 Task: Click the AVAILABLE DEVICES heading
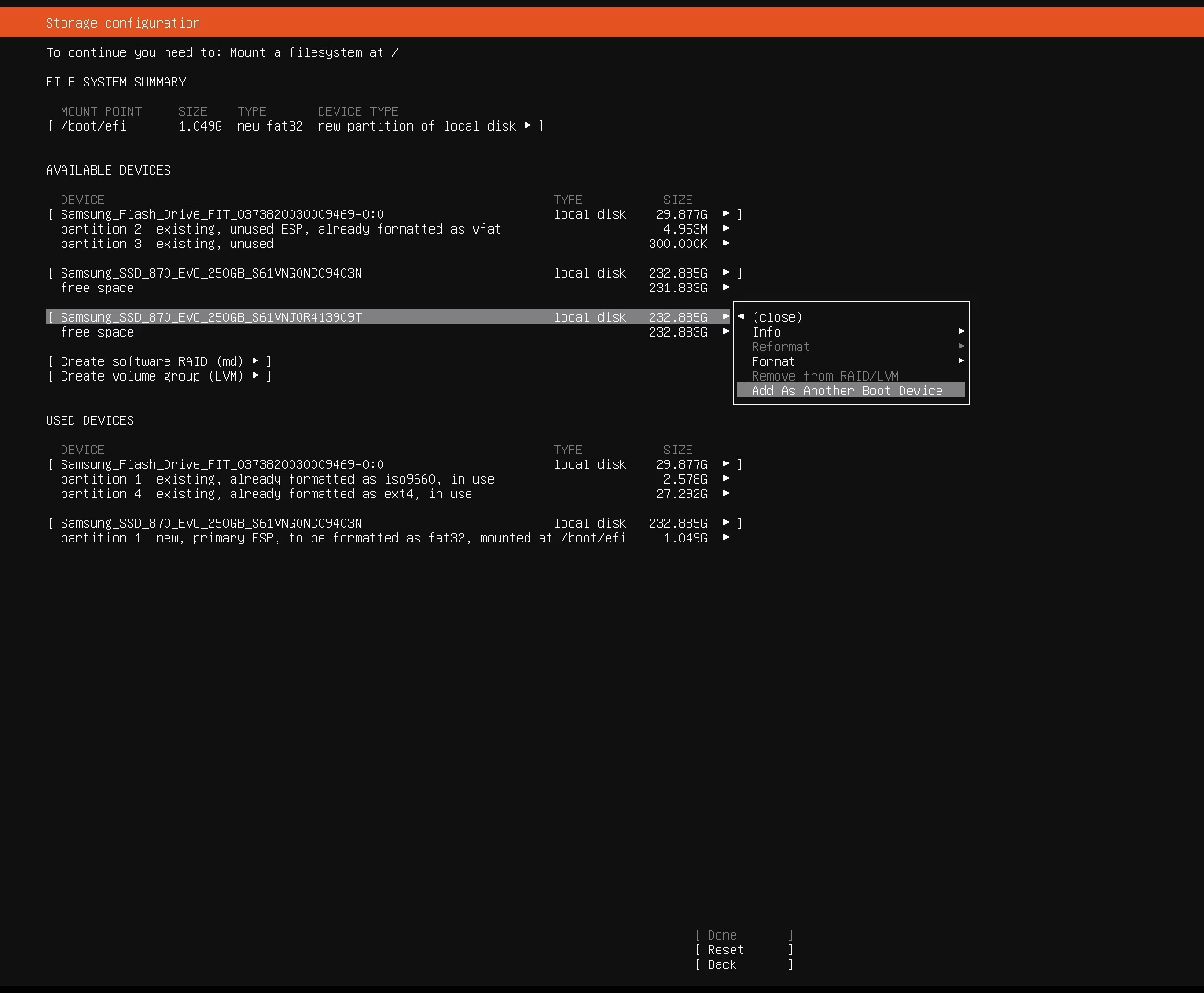(x=108, y=170)
